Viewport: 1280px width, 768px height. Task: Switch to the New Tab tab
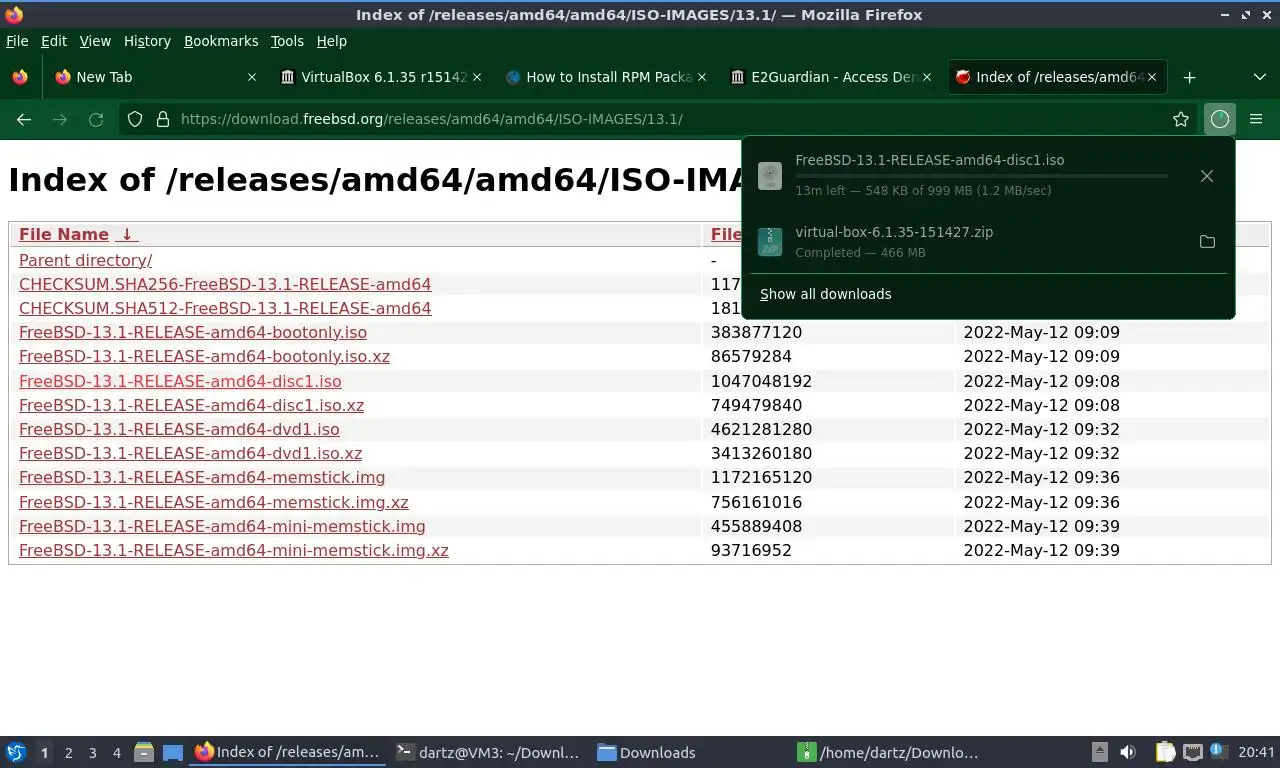(x=155, y=77)
